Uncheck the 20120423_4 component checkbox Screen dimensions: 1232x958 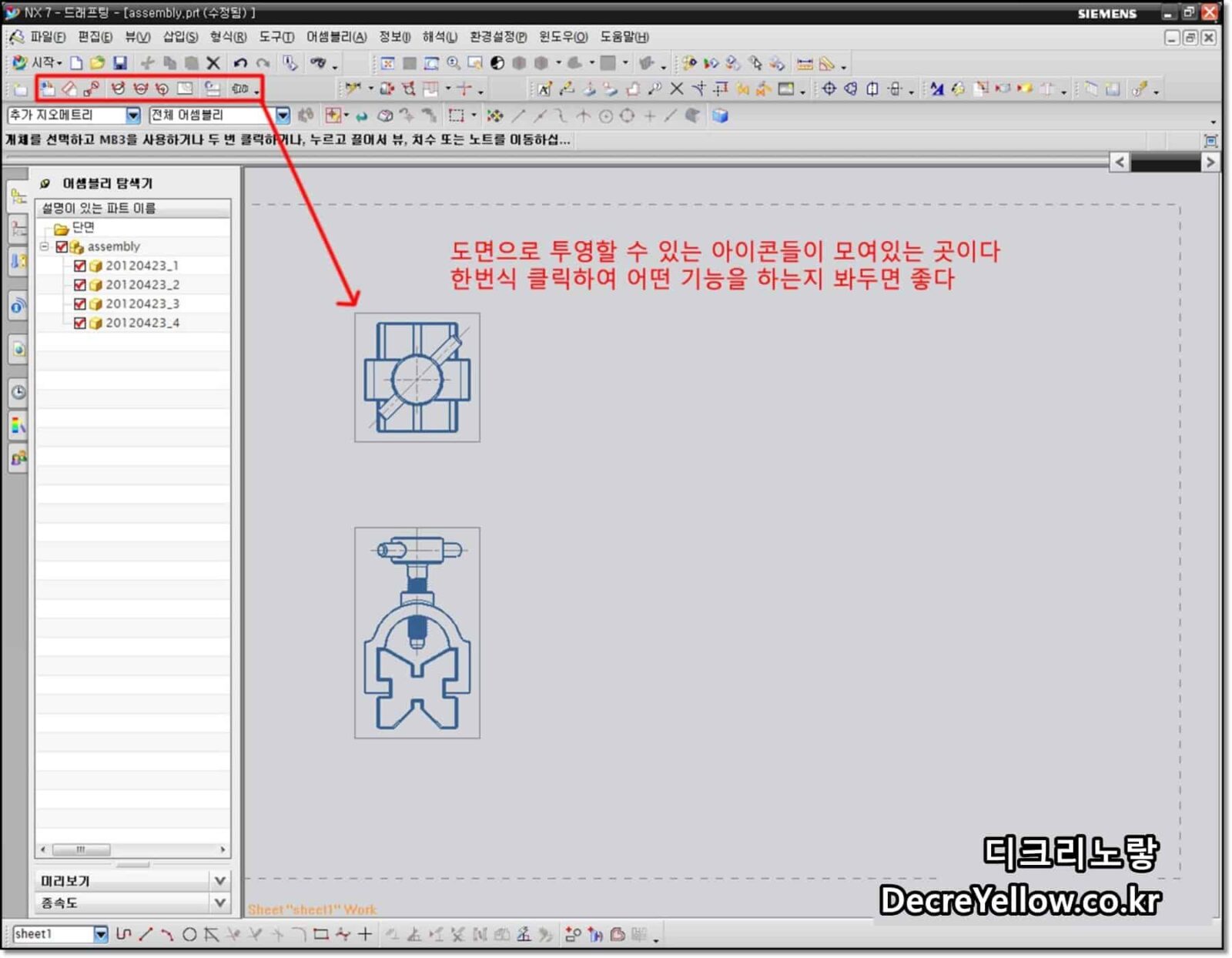(79, 323)
